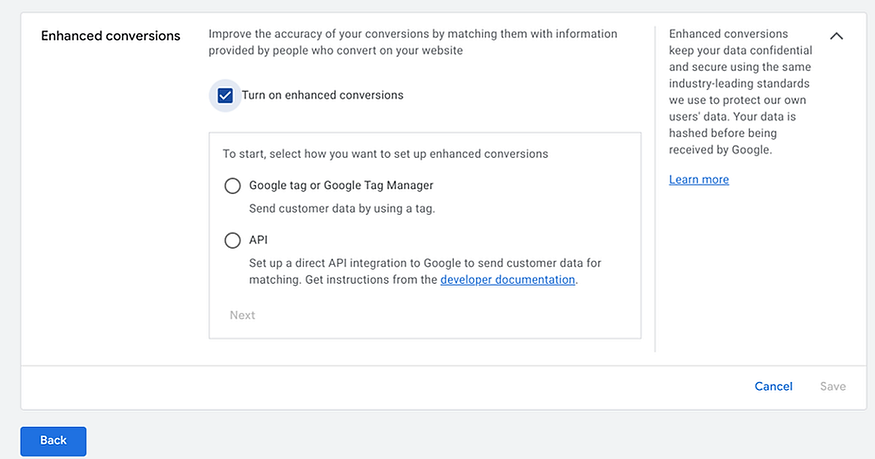Choose the API radio button
This screenshot has width=875, height=459.
(233, 240)
